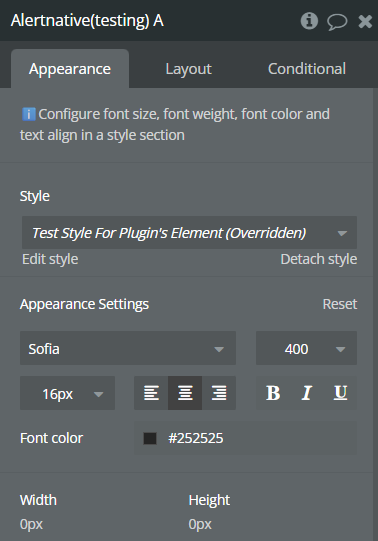Open the font color swatch picker
This screenshot has height=541, width=378.
[x=150, y=438]
